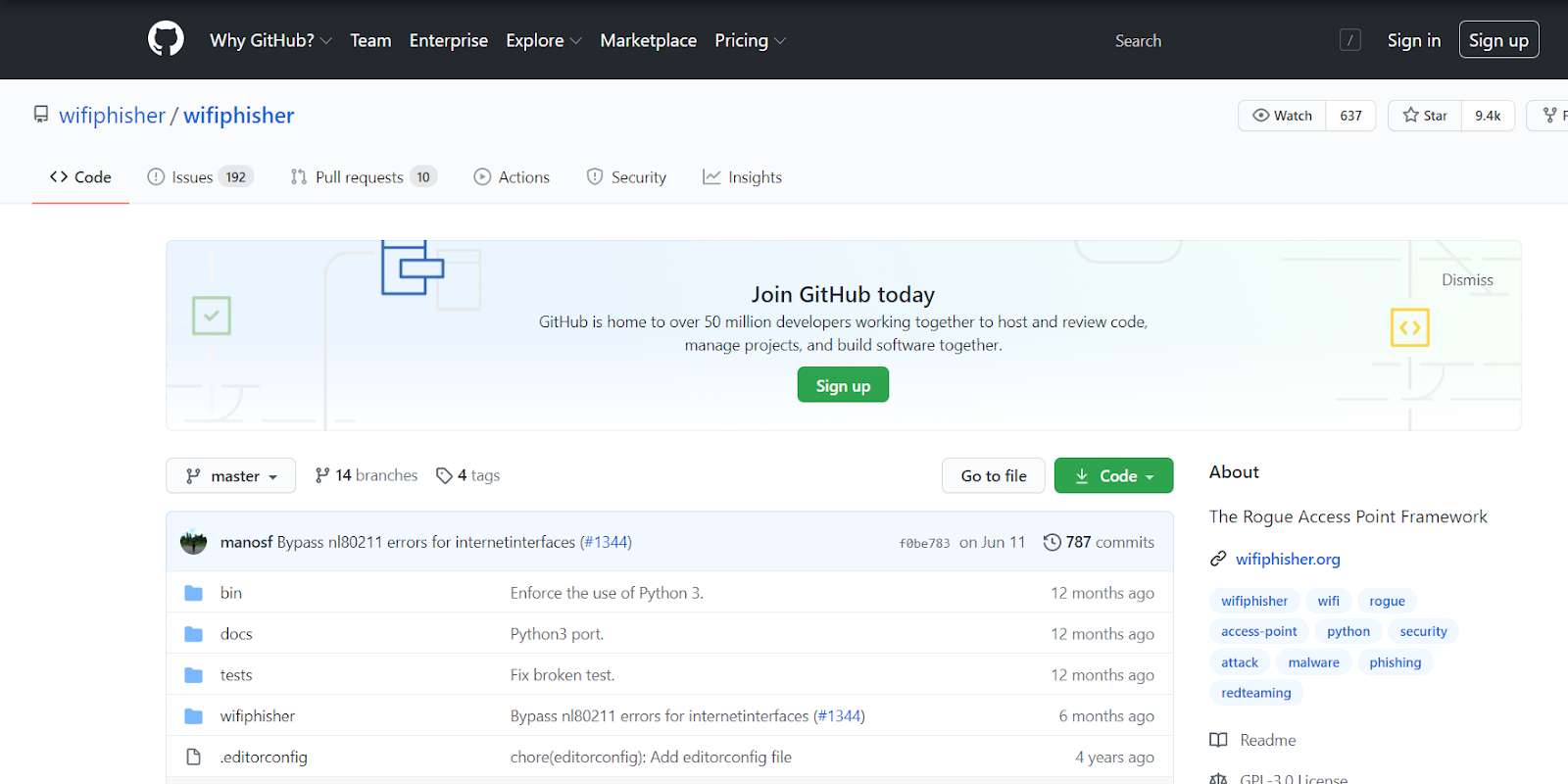Screen dimensions: 1568x784
Task: Open the Team menu item
Action: 370,40
